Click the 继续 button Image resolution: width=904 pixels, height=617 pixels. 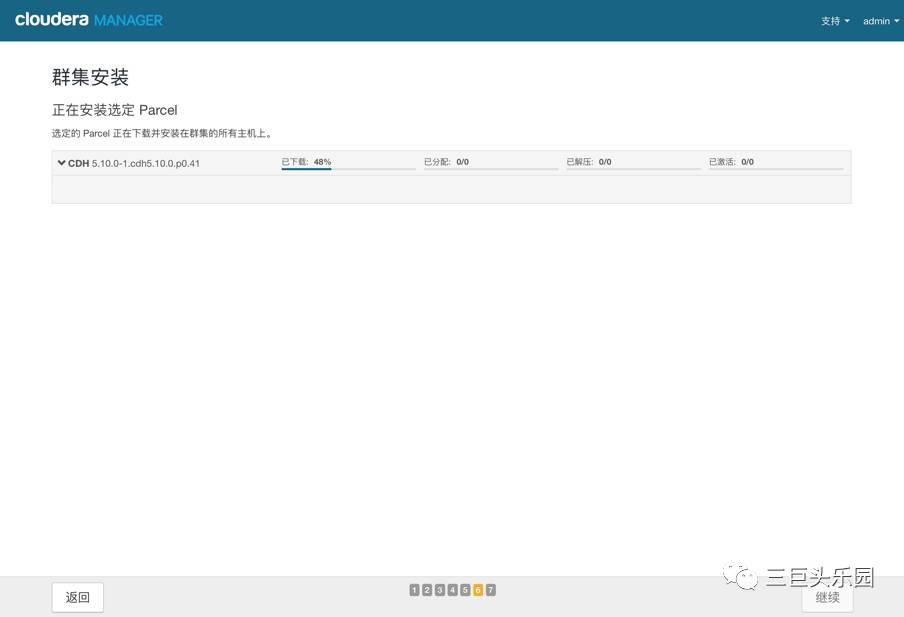click(x=827, y=597)
